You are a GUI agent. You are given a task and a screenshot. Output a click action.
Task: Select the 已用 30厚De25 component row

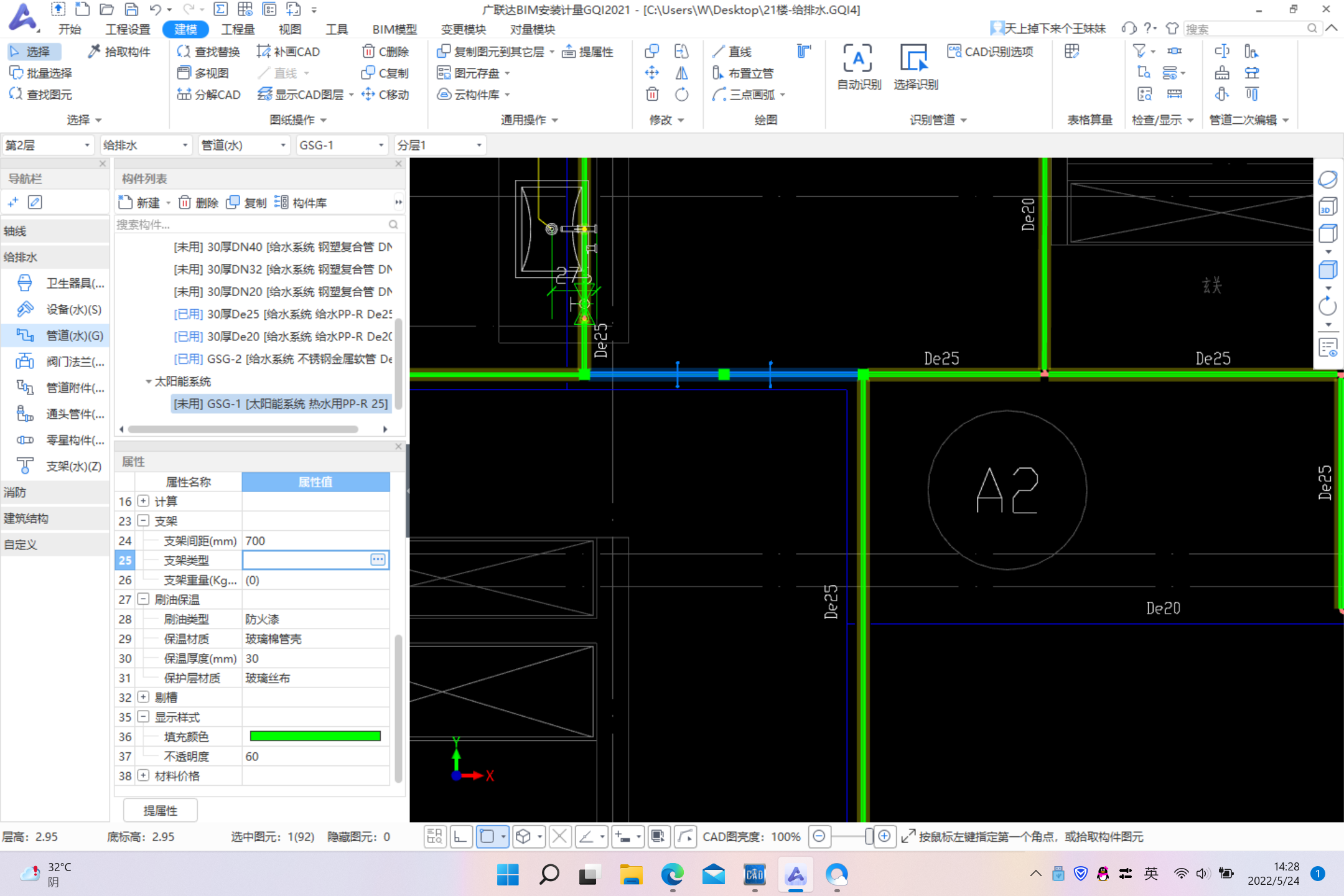(283, 314)
